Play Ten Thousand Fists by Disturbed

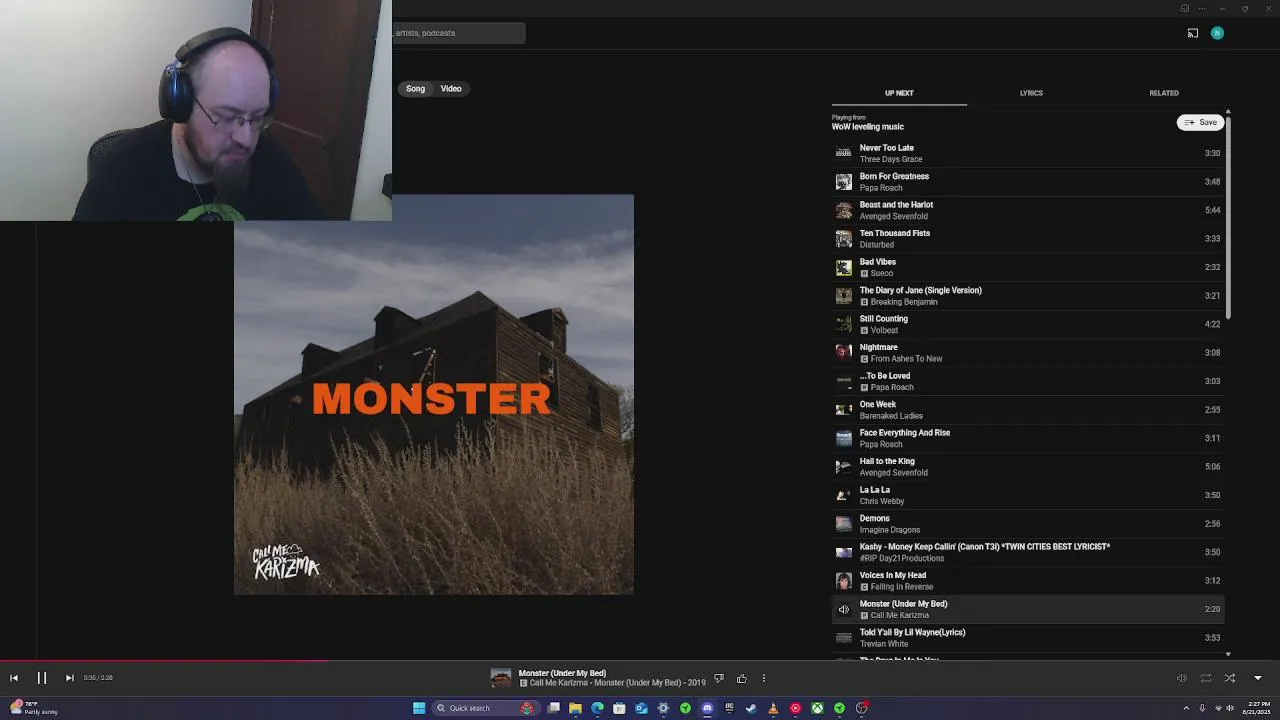1028,239
